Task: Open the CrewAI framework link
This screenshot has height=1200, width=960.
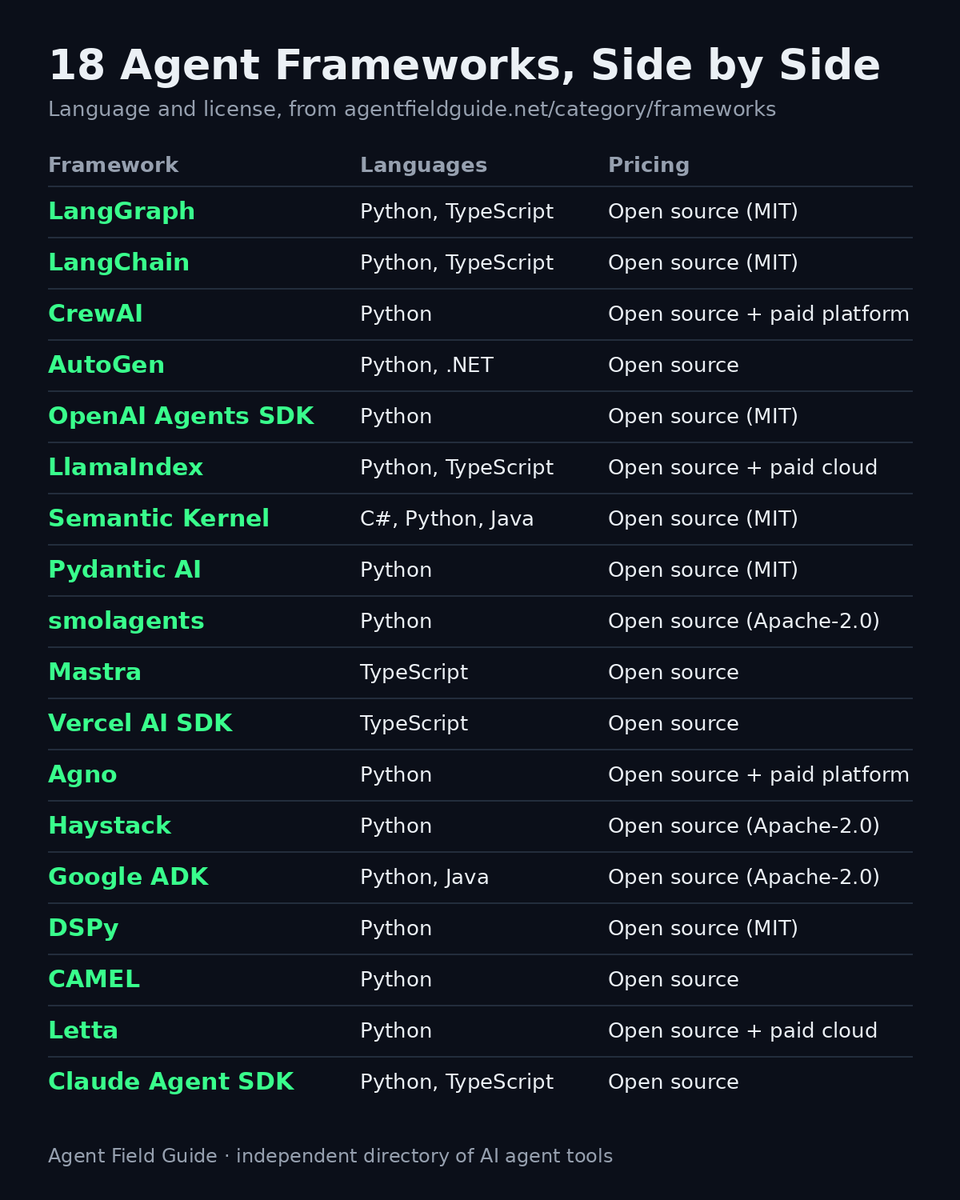Action: coord(95,314)
